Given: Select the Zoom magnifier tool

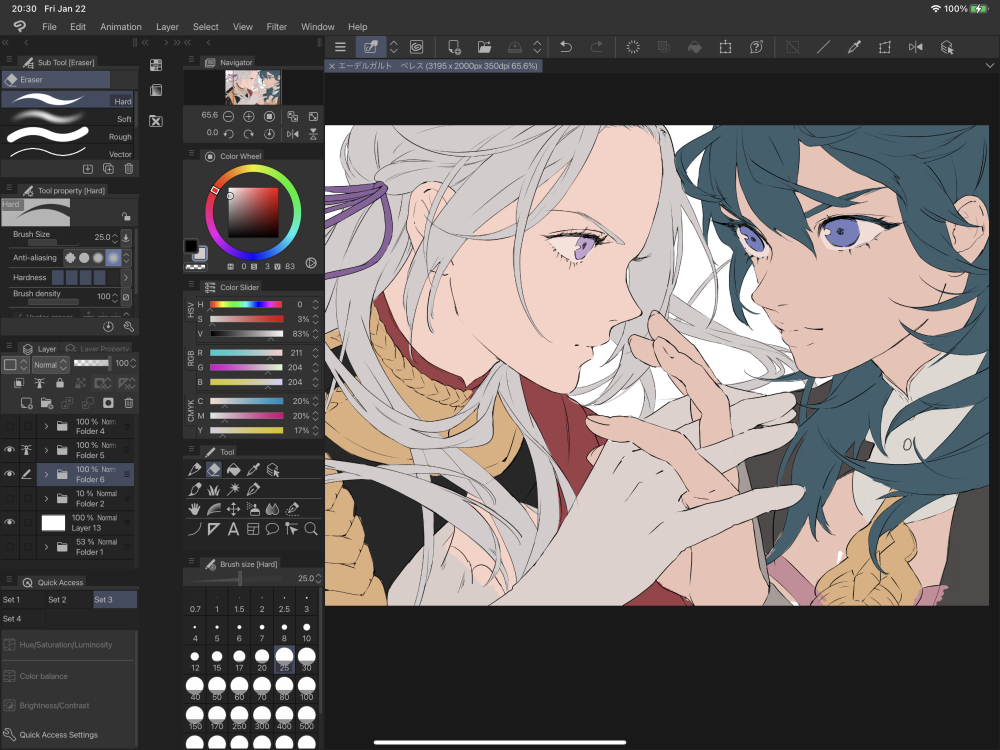Looking at the screenshot, I should (311, 529).
